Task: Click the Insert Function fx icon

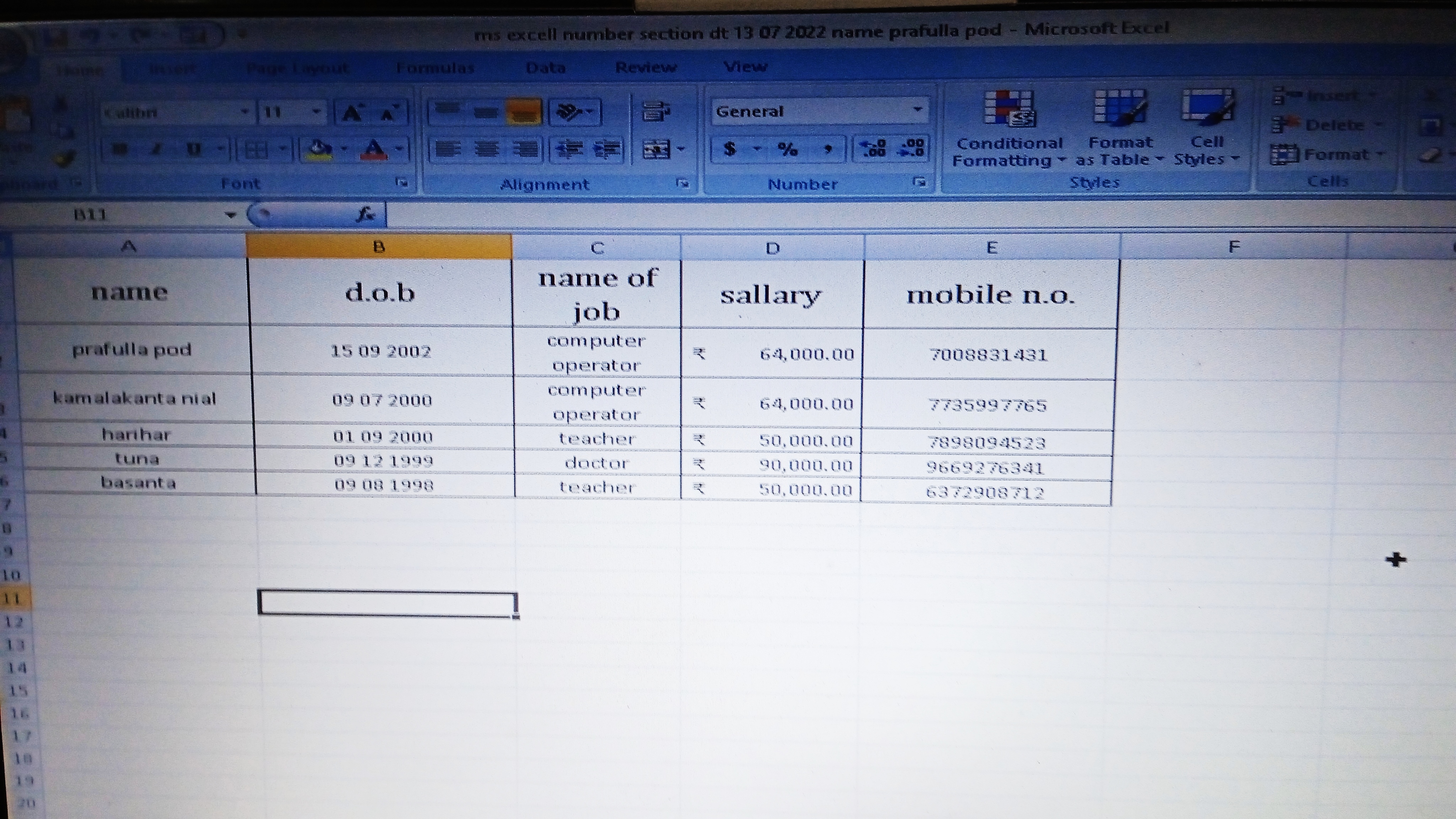Action: [365, 215]
